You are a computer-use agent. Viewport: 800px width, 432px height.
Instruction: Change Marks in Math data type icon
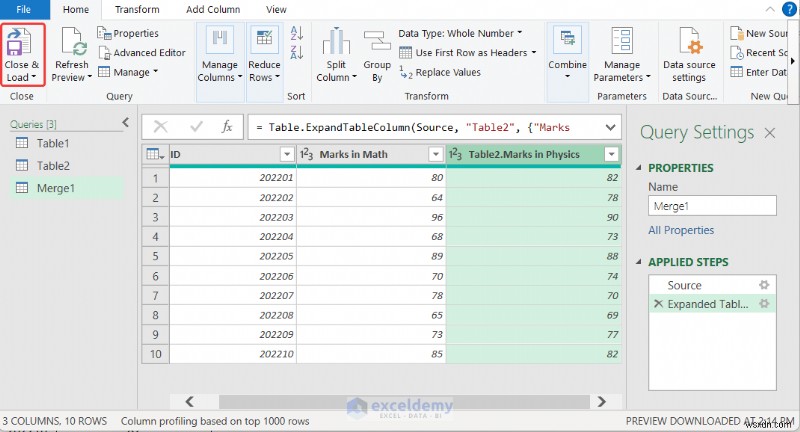click(307, 154)
